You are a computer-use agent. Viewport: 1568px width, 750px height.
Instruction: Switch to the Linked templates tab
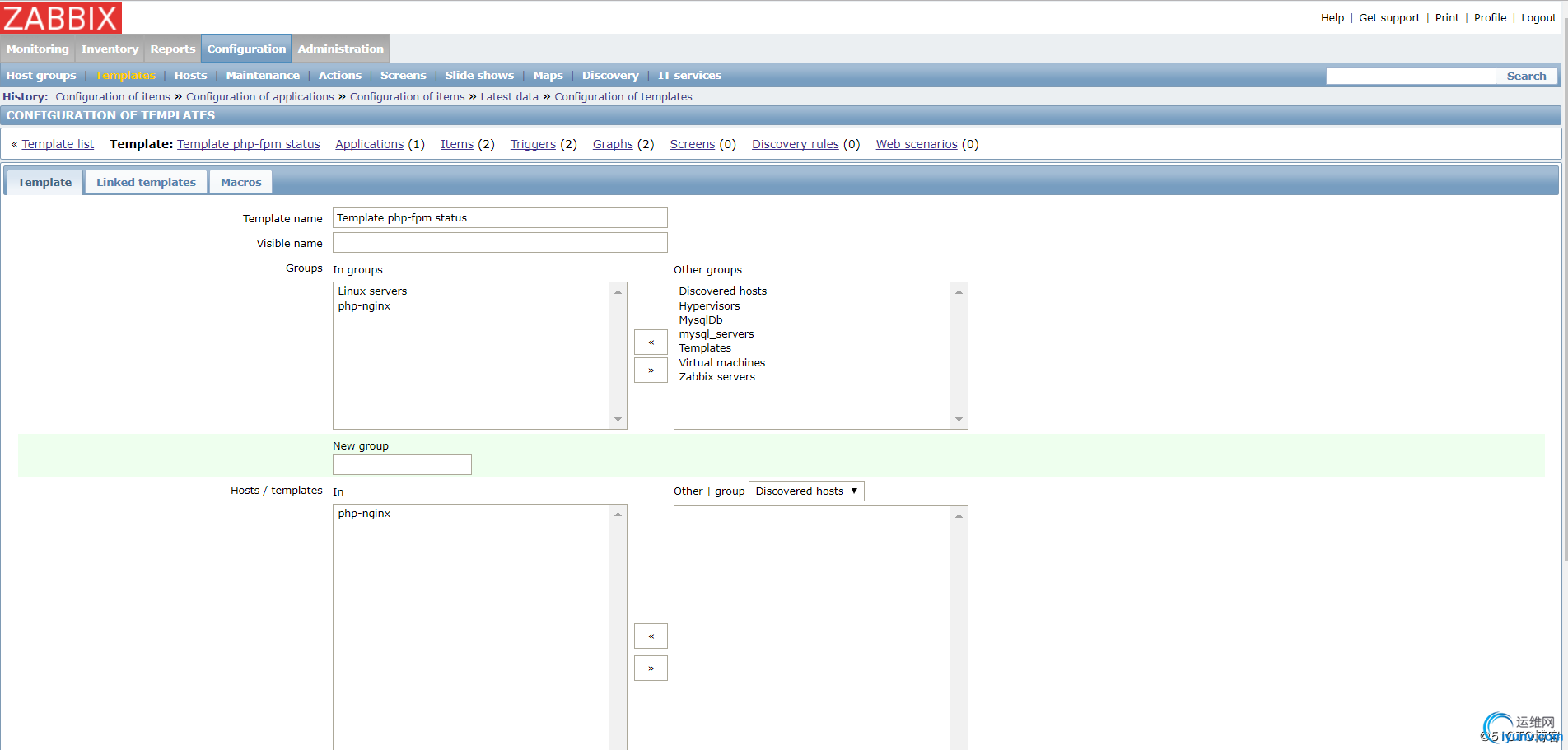tap(146, 183)
